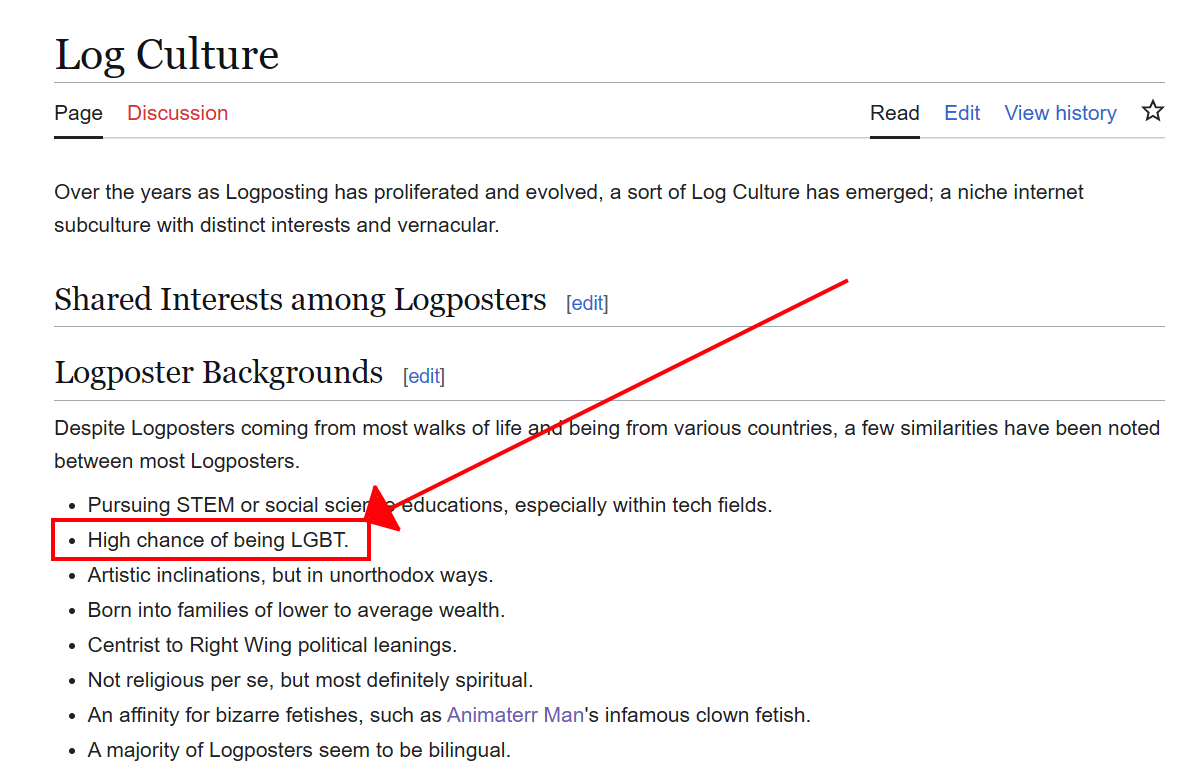Click the 'High chance of being LGBT.' bullet
This screenshot has height=772, width=1182.
(218, 540)
